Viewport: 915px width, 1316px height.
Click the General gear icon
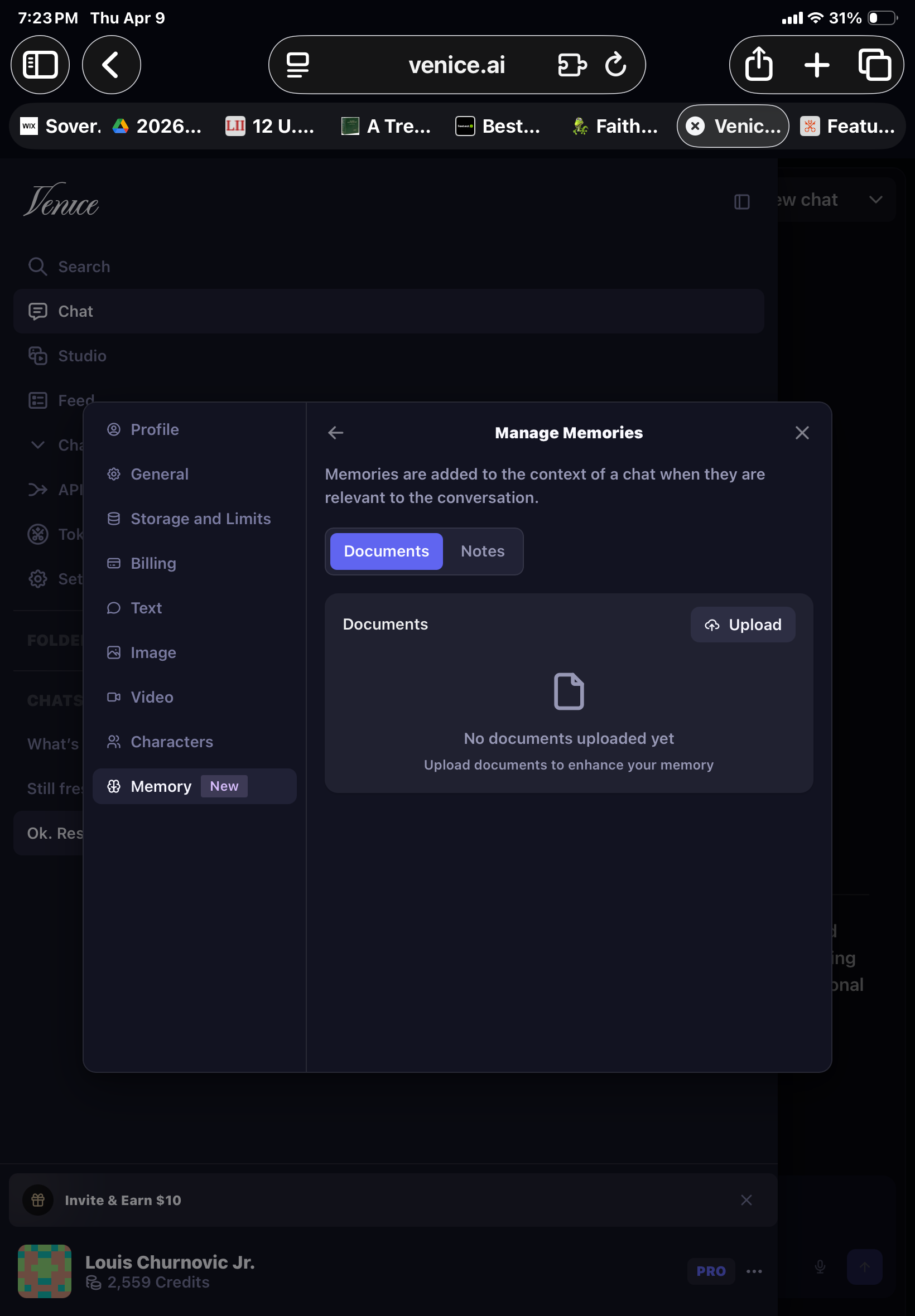(113, 475)
